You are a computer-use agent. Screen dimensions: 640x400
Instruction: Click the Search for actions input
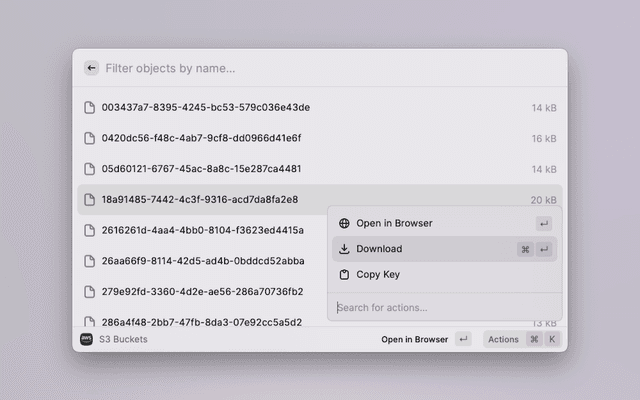tap(440, 307)
